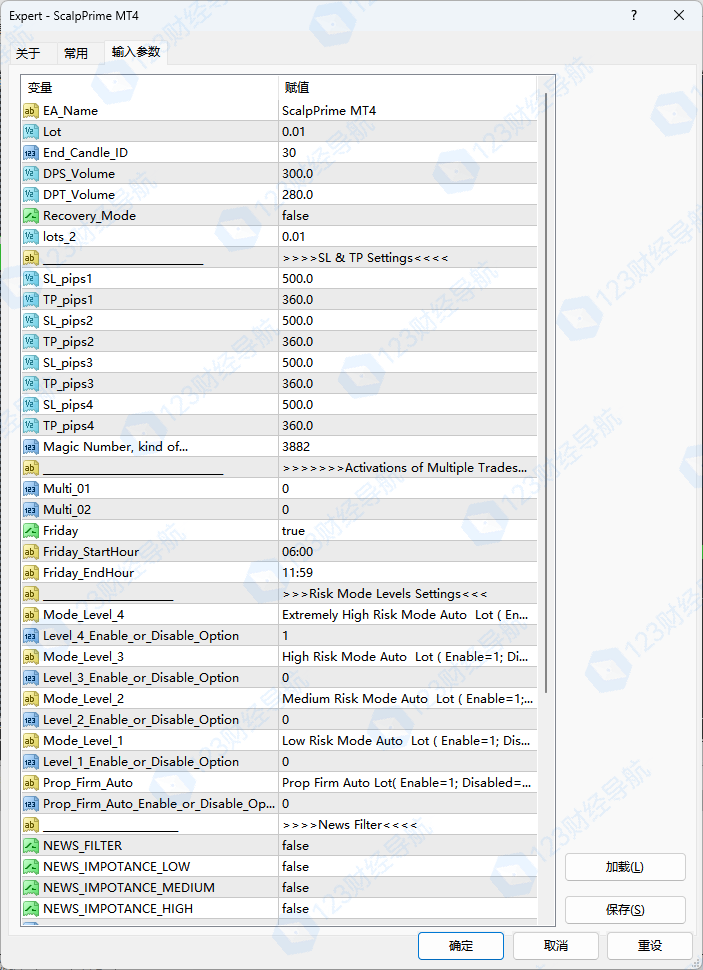Click the icon beside Level_4_Enable_or_Disable_Option
This screenshot has height=970, width=703.
click(31, 637)
